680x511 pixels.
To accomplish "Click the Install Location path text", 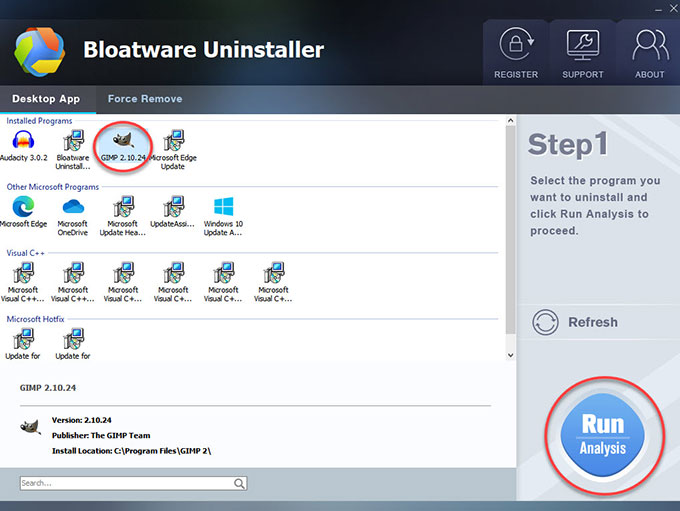I will point(131,451).
